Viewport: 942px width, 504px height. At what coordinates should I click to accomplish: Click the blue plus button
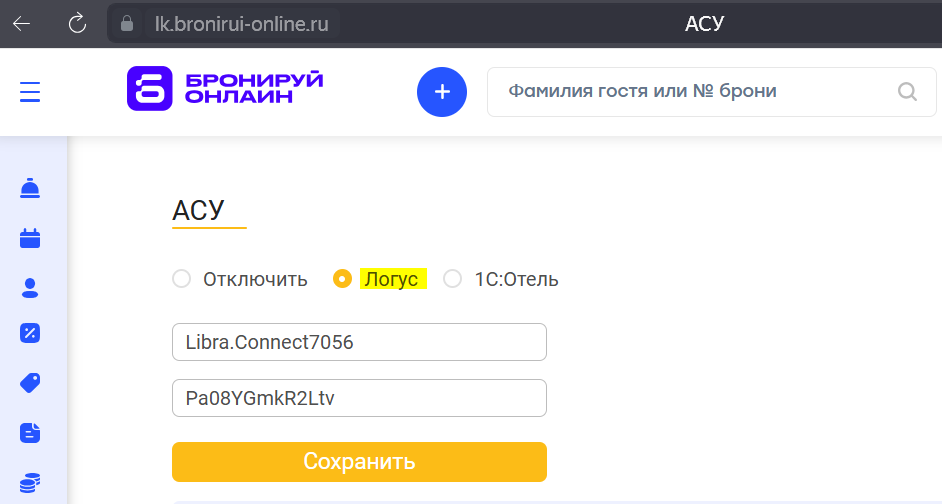(x=442, y=92)
